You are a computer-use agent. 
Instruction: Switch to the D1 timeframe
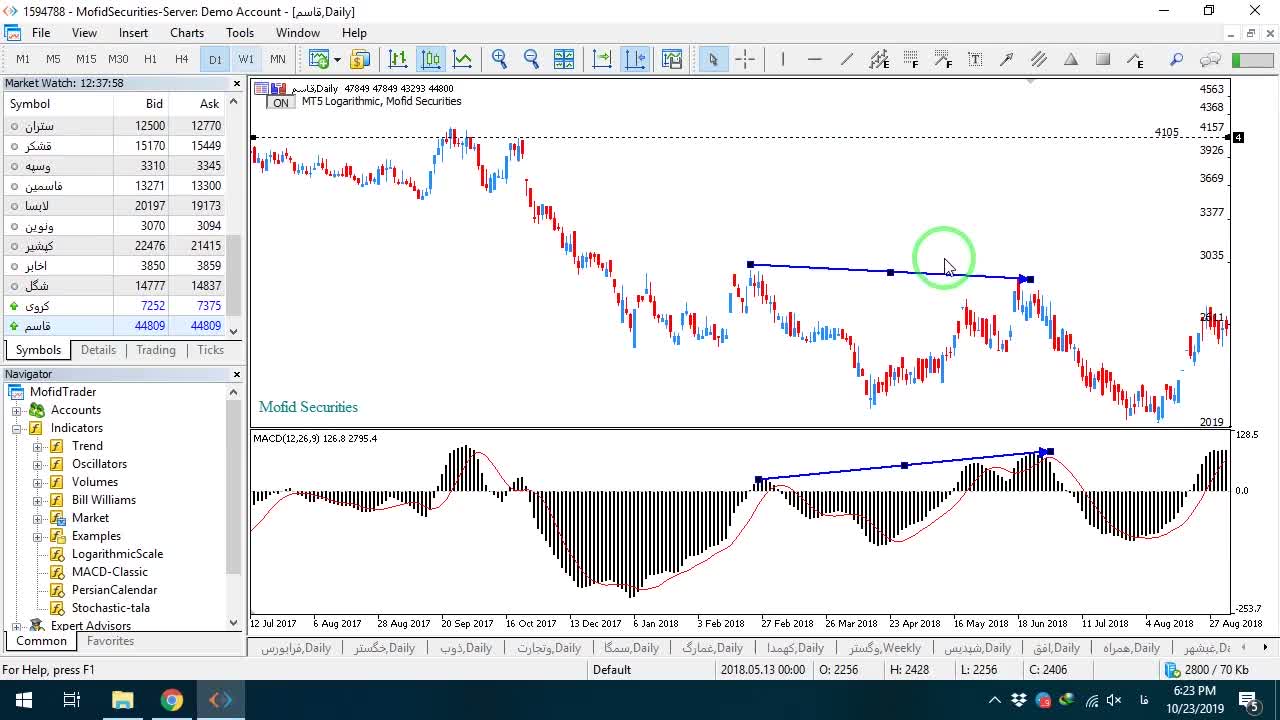pyautogui.click(x=215, y=60)
